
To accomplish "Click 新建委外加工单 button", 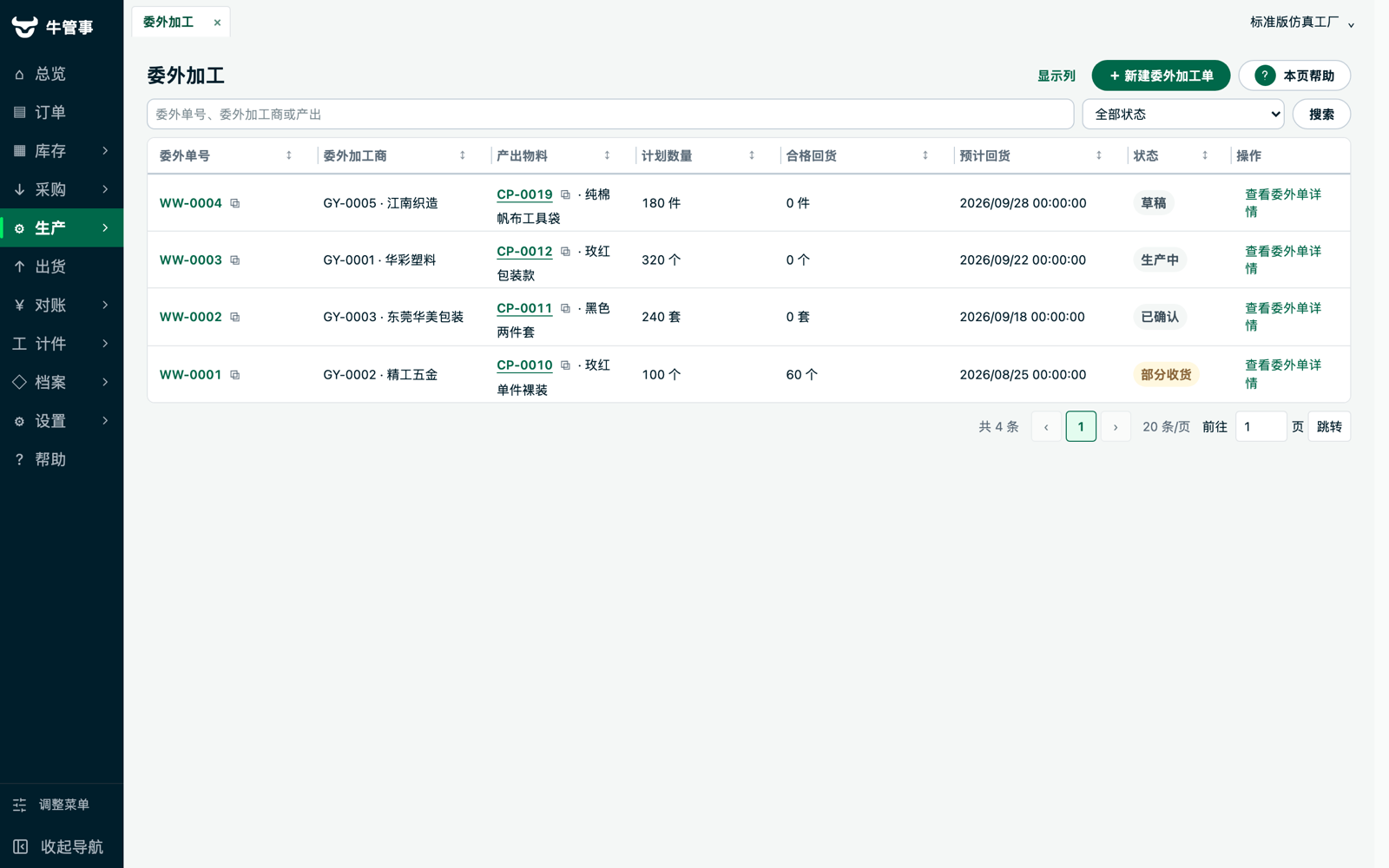I will (1161, 76).
